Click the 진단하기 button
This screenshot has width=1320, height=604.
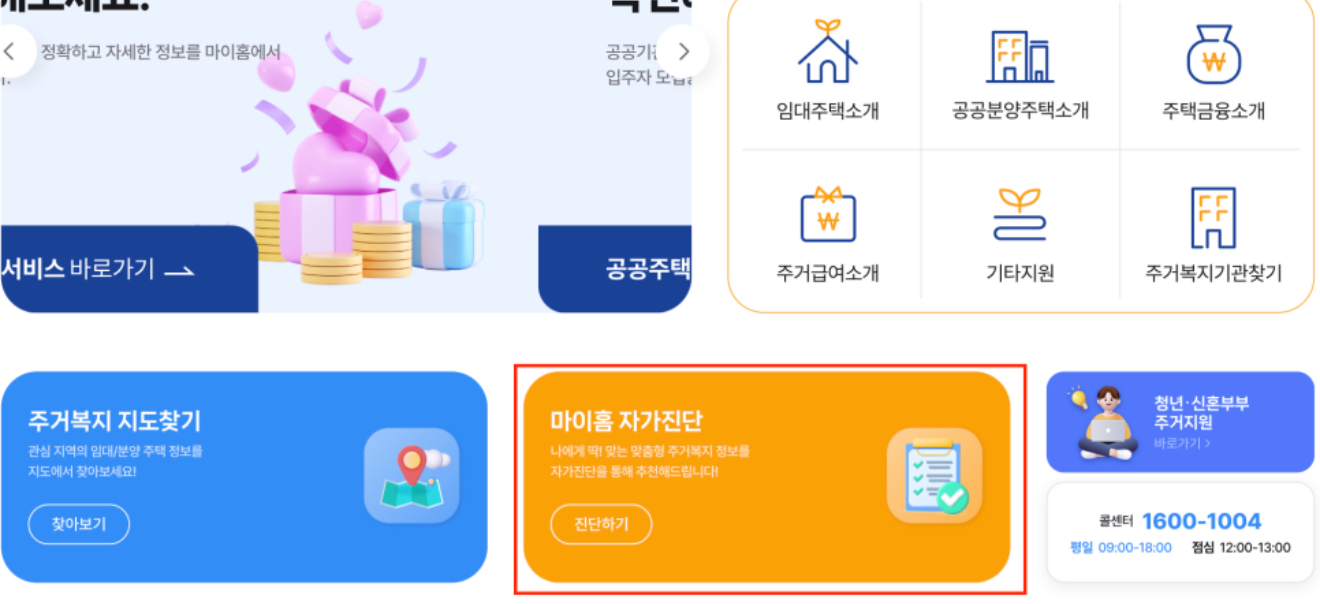601,524
